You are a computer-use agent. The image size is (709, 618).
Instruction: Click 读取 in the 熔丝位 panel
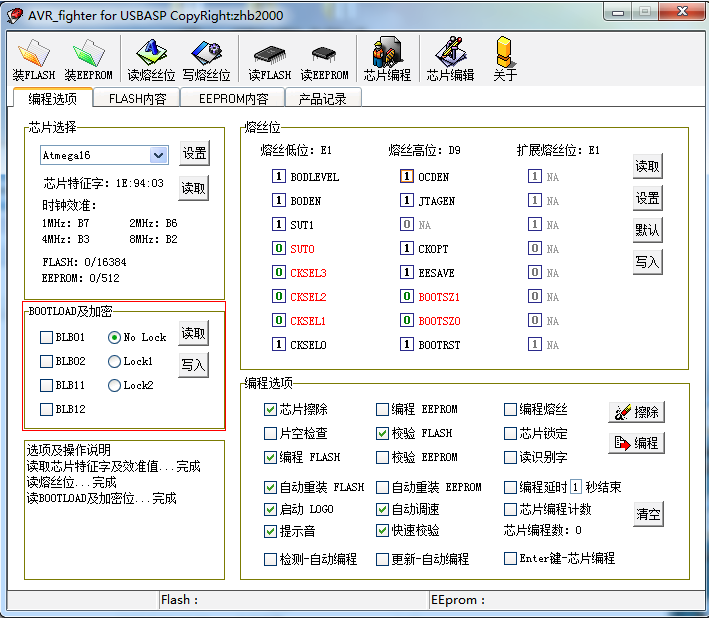coord(648,166)
